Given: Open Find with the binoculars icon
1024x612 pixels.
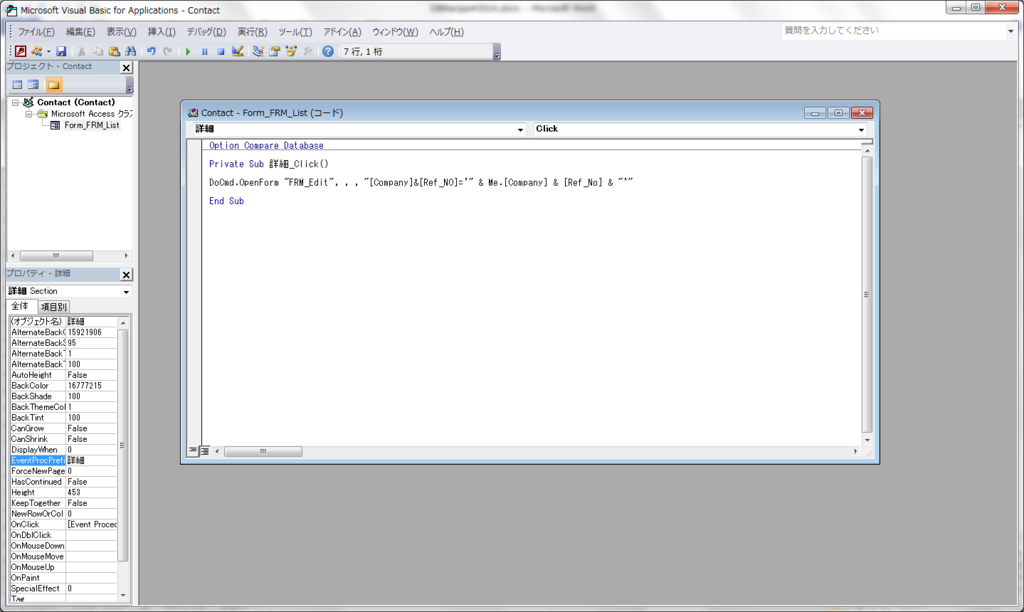Looking at the screenshot, I should click(x=131, y=51).
